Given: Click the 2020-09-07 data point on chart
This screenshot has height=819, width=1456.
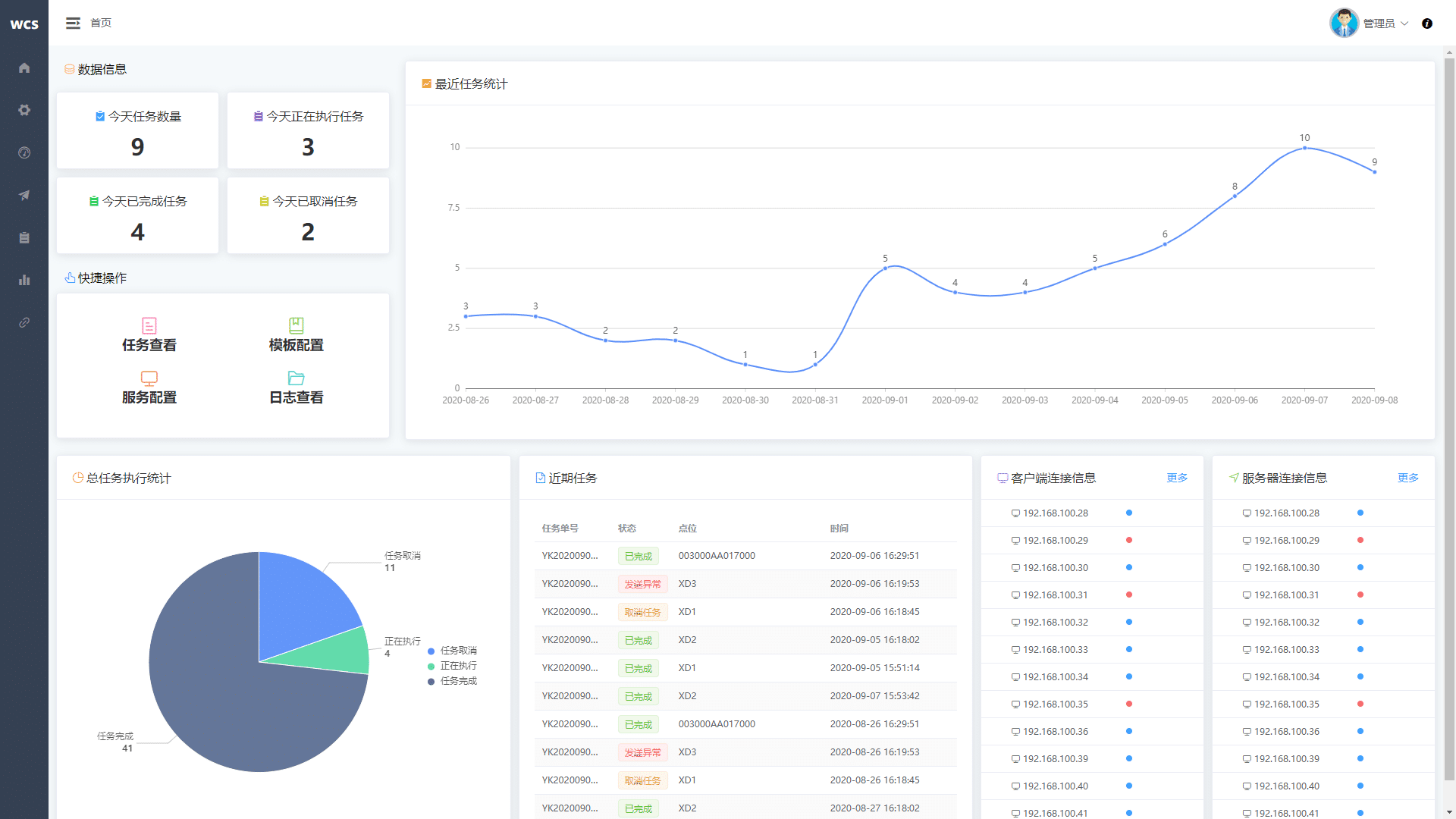Looking at the screenshot, I should (x=1304, y=148).
